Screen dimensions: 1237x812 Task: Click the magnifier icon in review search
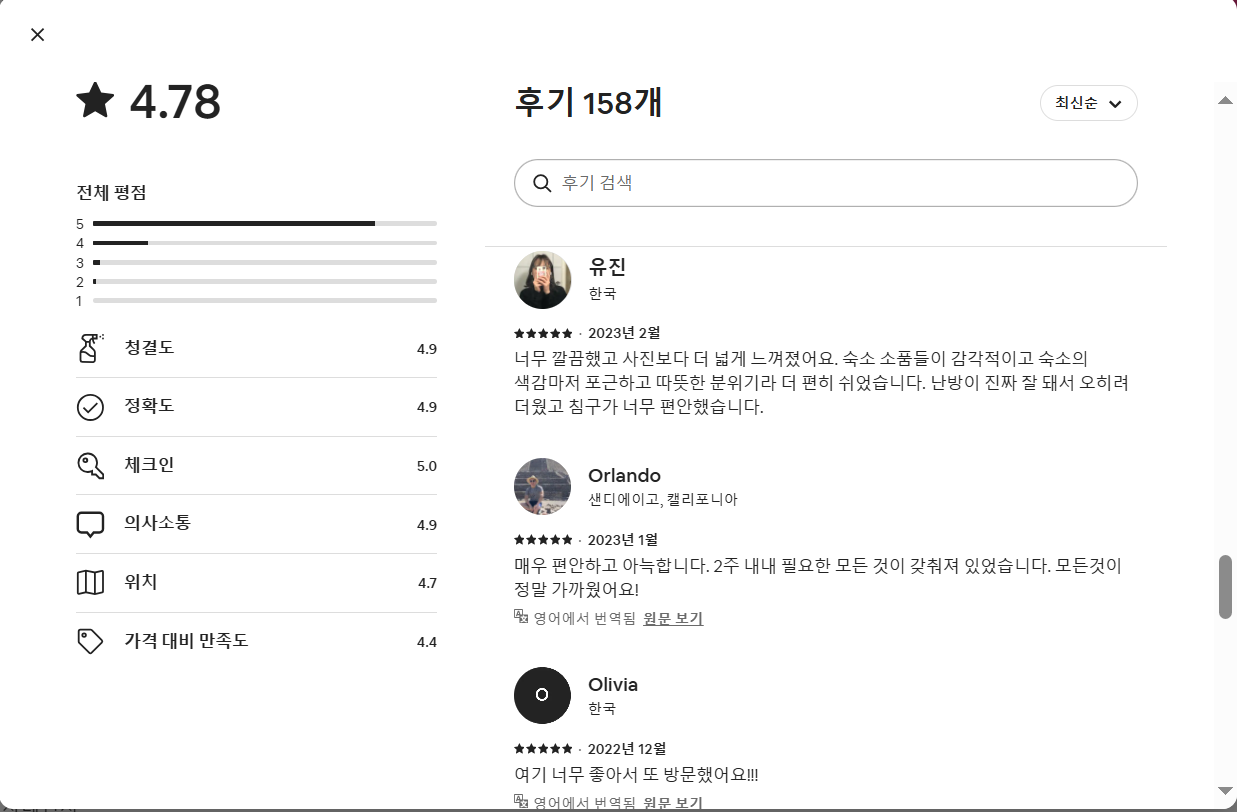click(x=542, y=183)
